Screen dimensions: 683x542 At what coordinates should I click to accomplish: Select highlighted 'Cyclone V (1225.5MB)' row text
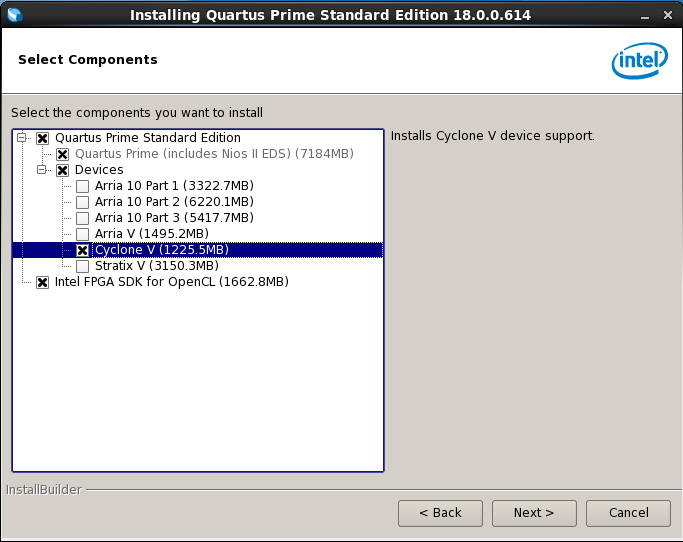162,250
